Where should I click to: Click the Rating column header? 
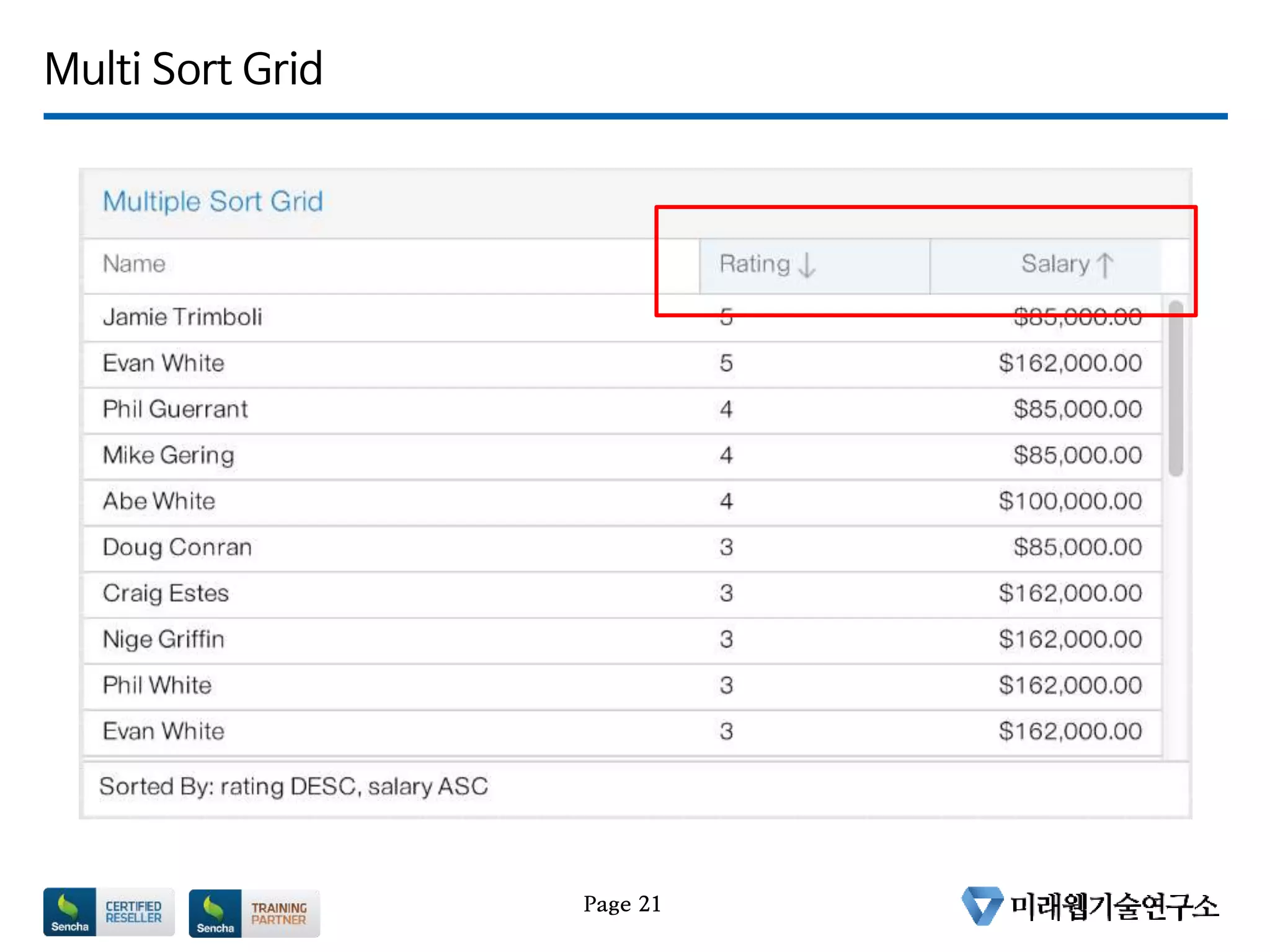click(x=754, y=265)
